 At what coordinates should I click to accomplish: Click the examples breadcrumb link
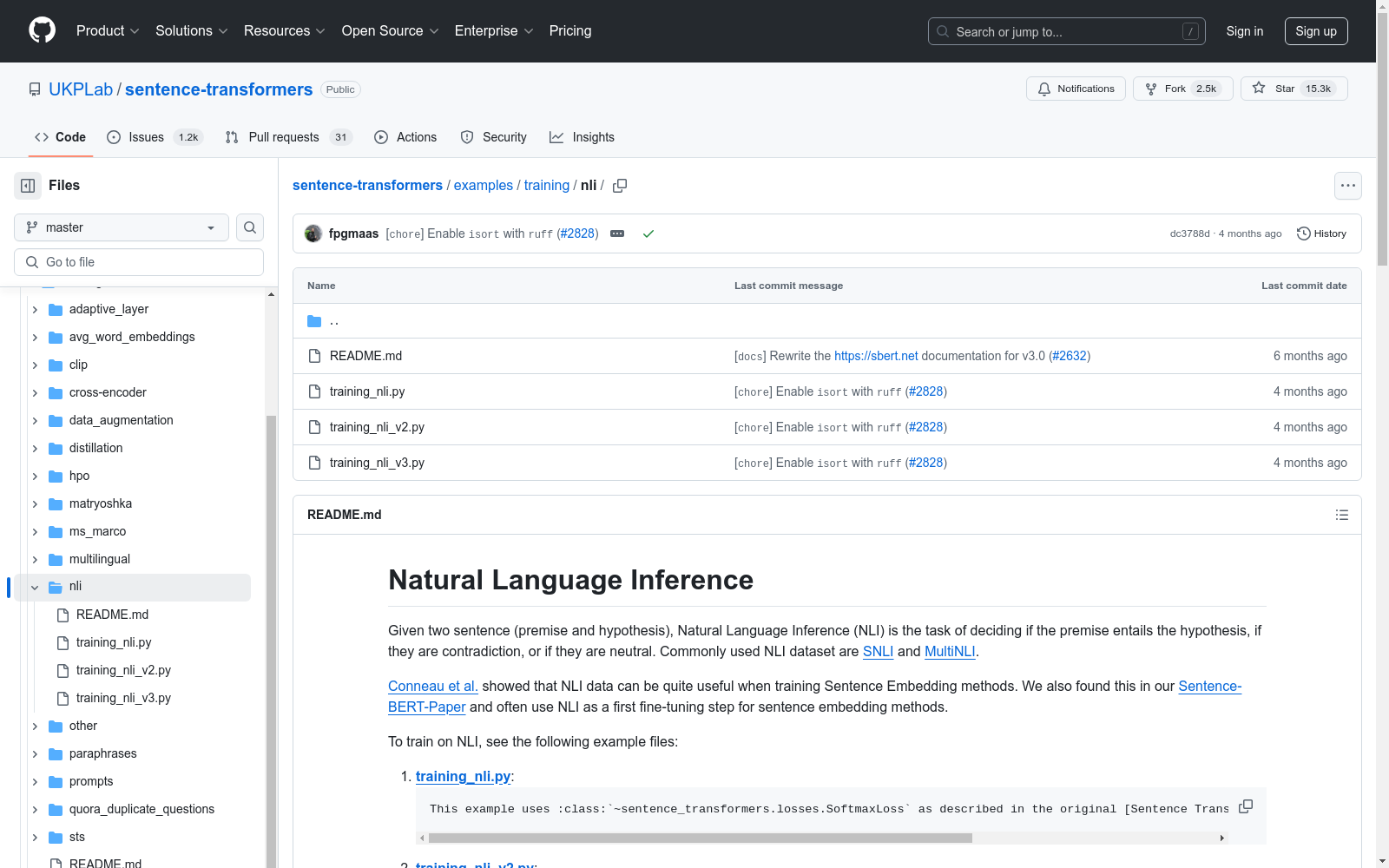(484, 186)
